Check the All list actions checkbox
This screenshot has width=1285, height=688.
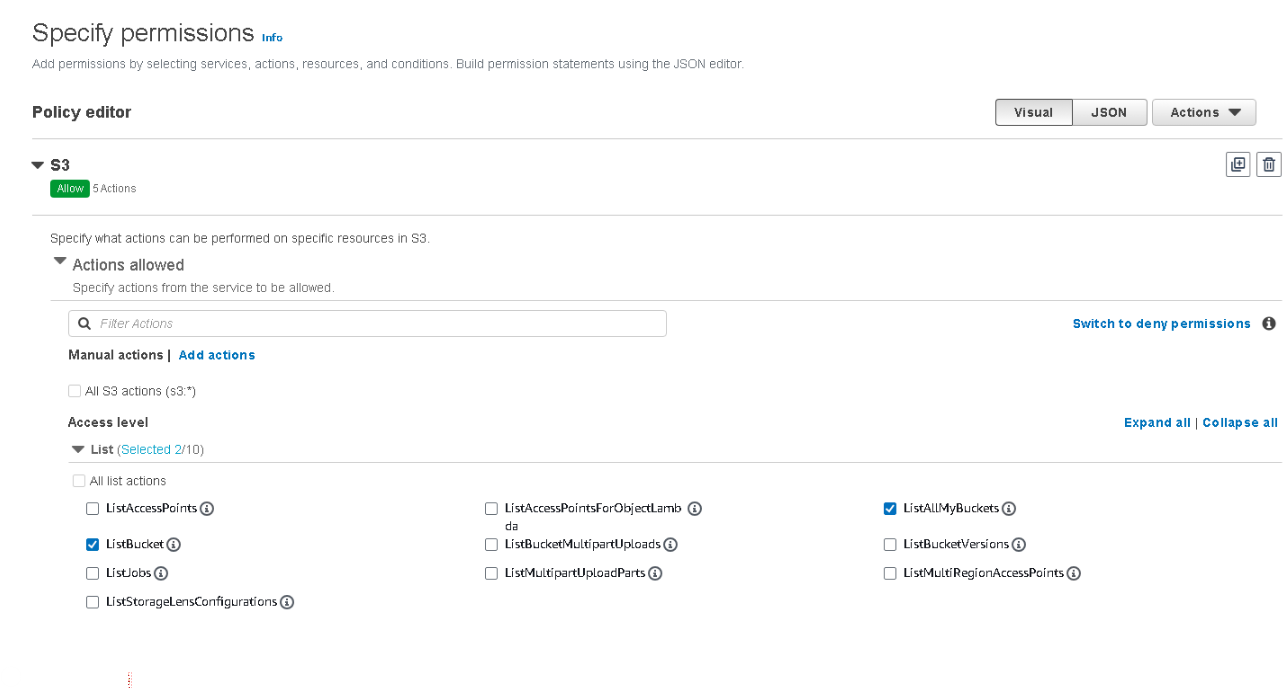(79, 481)
